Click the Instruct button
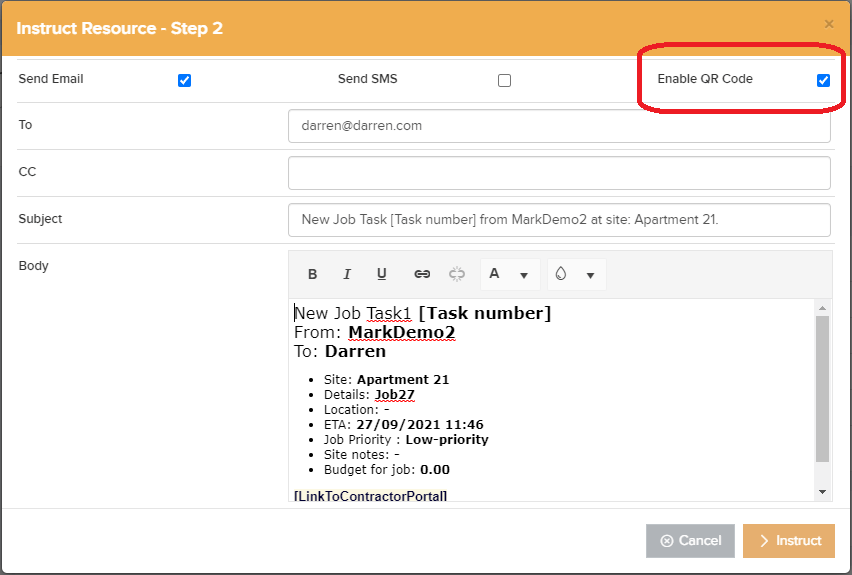The width and height of the screenshot is (852, 575). [x=789, y=541]
